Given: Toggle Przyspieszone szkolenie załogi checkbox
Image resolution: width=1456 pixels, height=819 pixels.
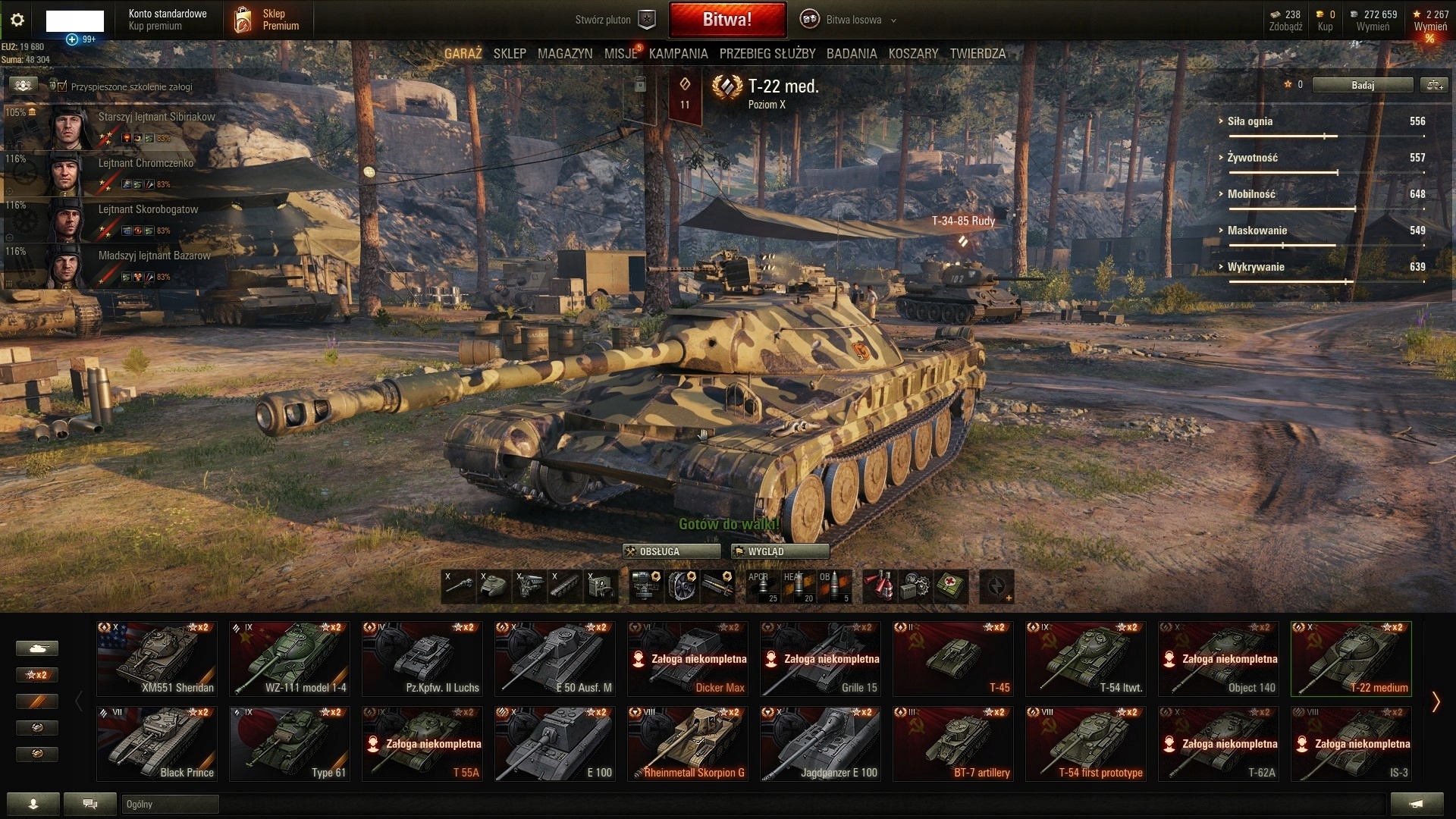Looking at the screenshot, I should pyautogui.click(x=62, y=86).
